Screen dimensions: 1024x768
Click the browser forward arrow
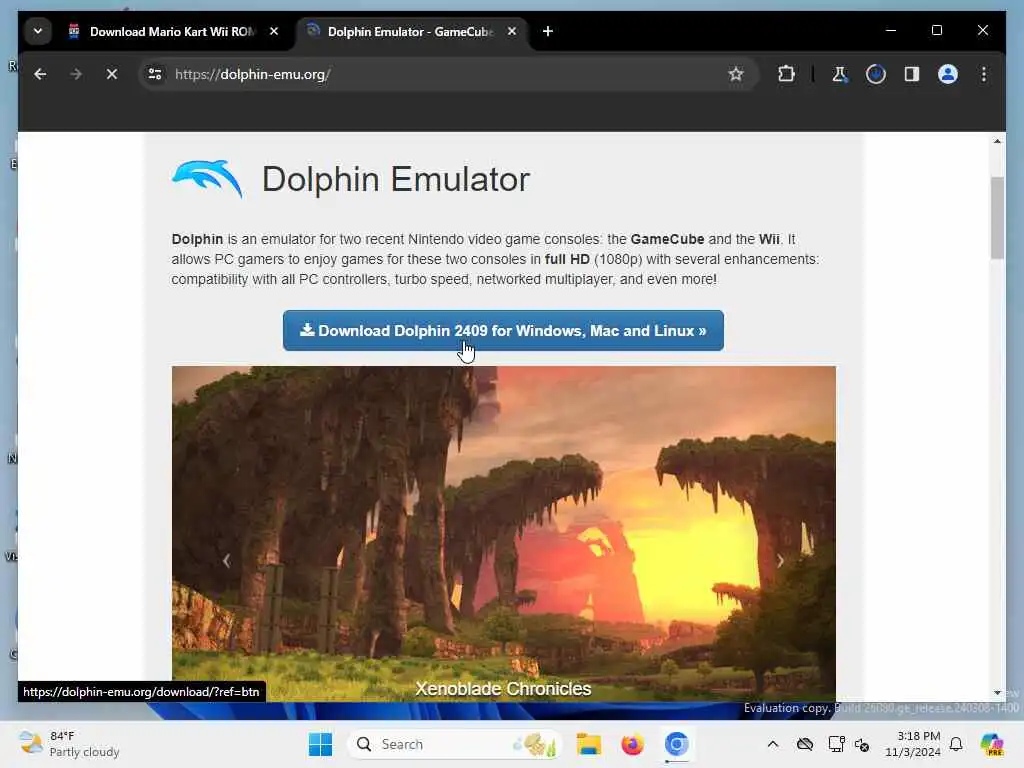pos(76,74)
